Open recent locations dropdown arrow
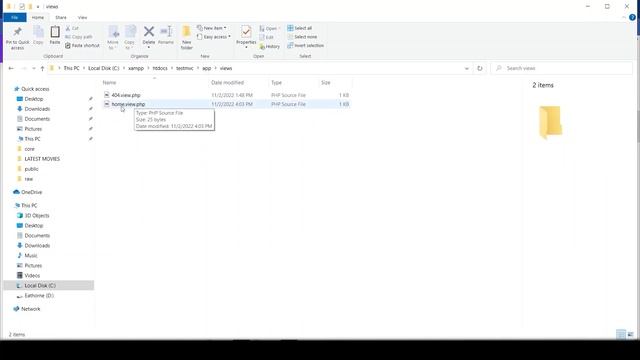Screen dimensions: 640x360 coord(34,69)
